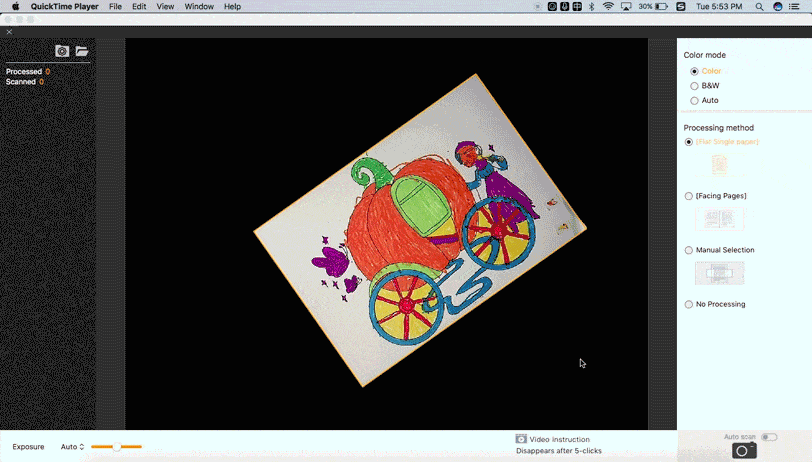Click the settings gear icon in left panel
Screen dimensions: 812x462
(x=62, y=51)
